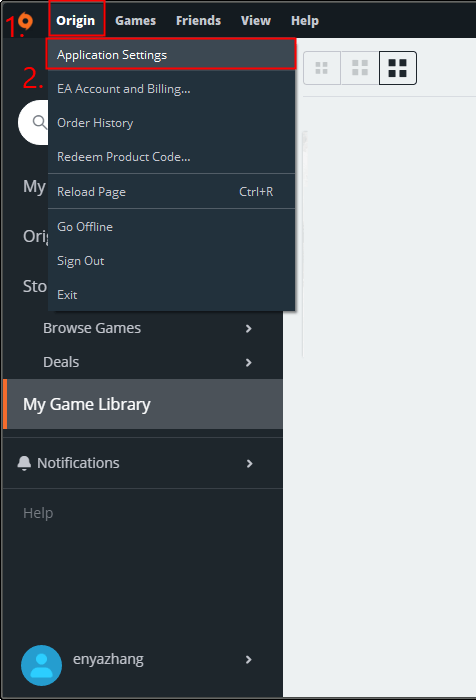Click Reload Page entry

171,192
